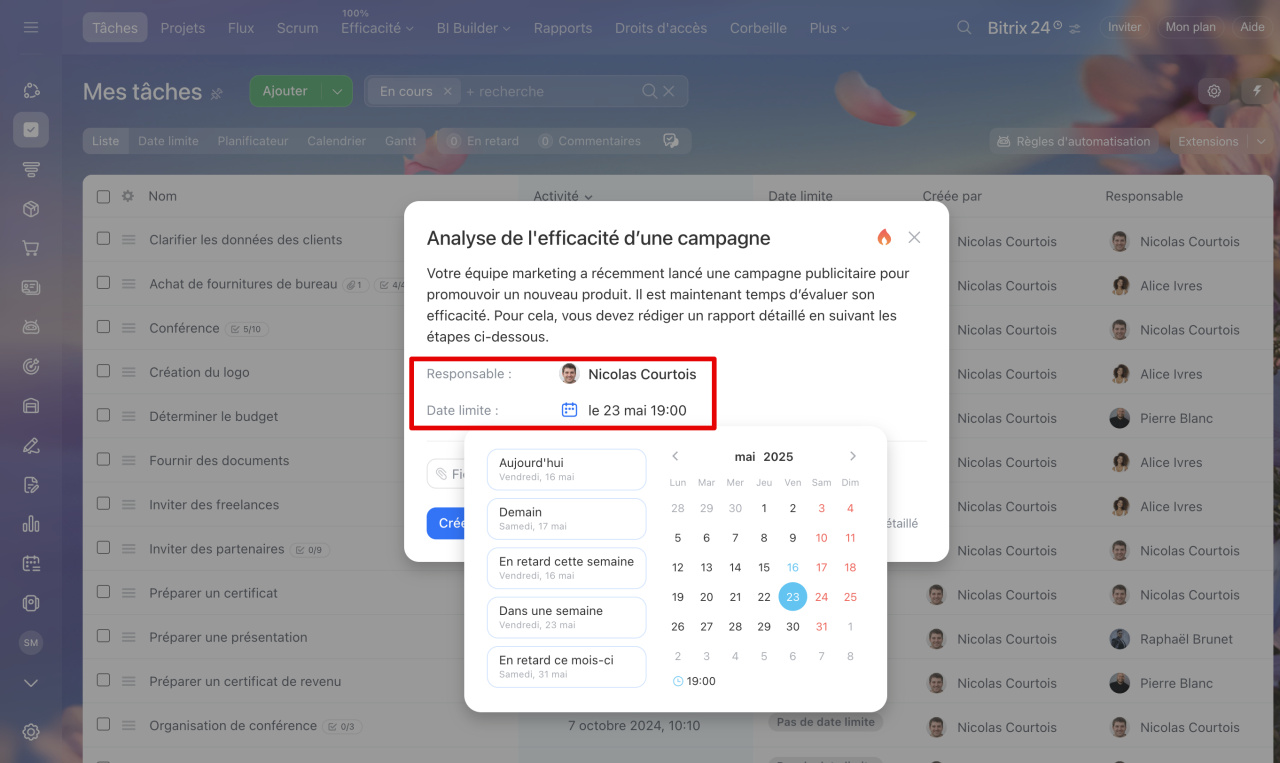Pick 31 mai in the calendar
Viewport: 1280px width, 763px height.
(821, 626)
